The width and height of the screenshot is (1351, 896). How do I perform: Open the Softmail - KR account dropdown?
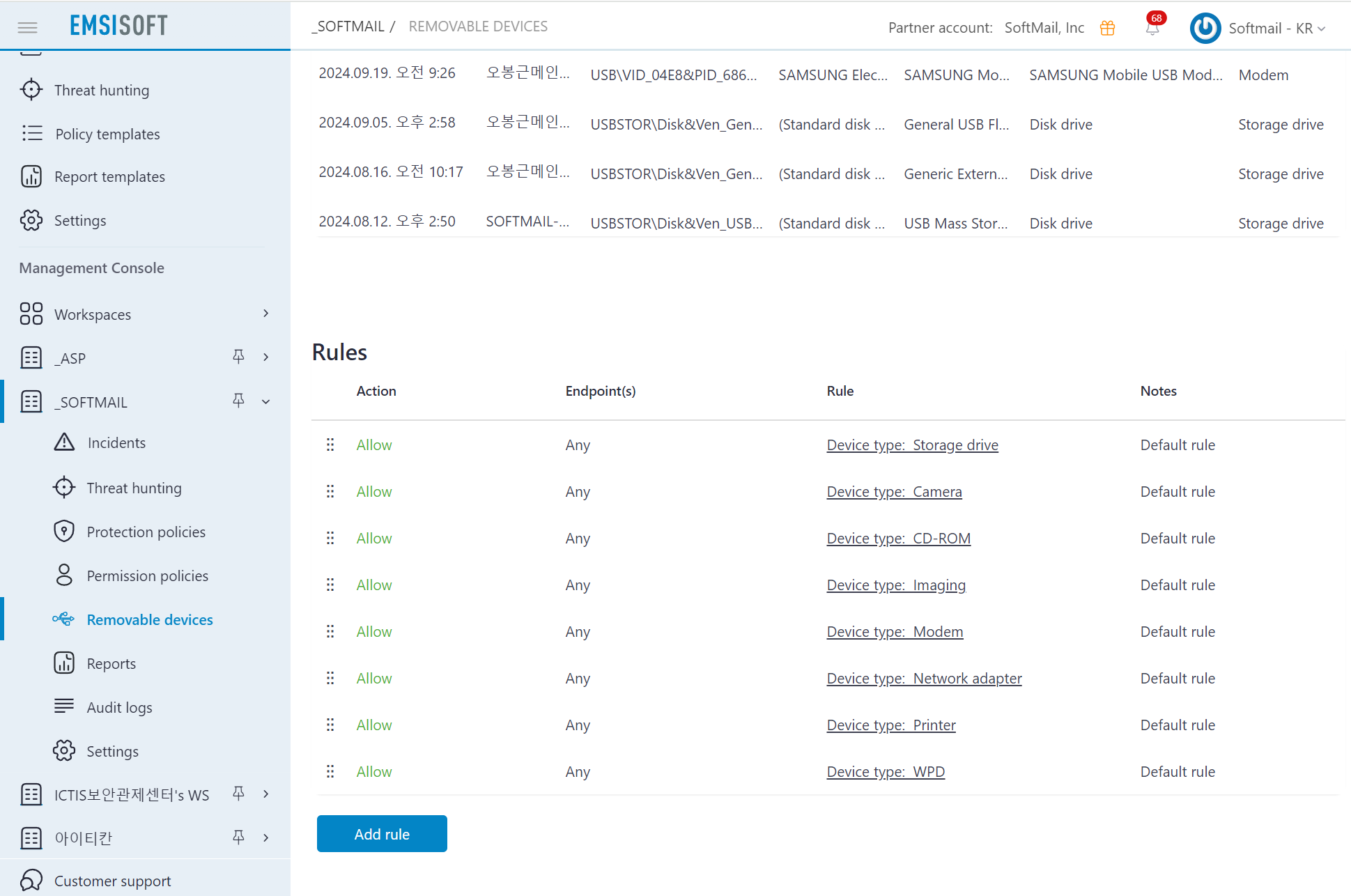(x=1276, y=28)
